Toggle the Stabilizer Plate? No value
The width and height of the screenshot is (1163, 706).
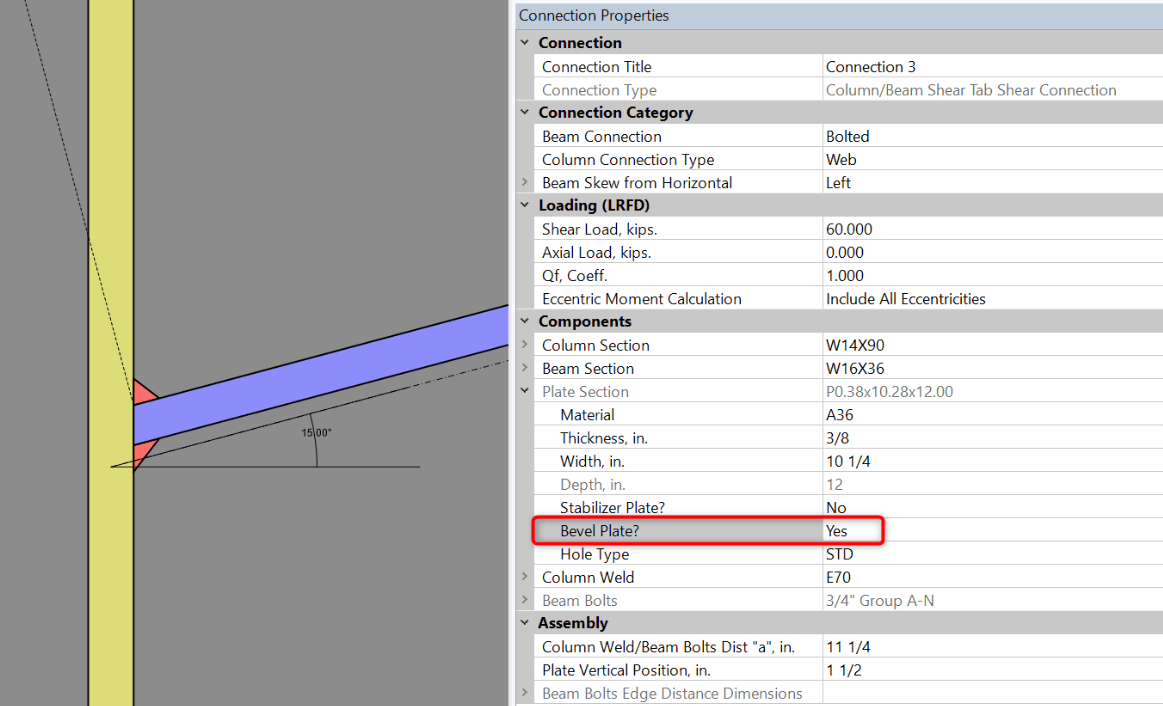(990, 508)
